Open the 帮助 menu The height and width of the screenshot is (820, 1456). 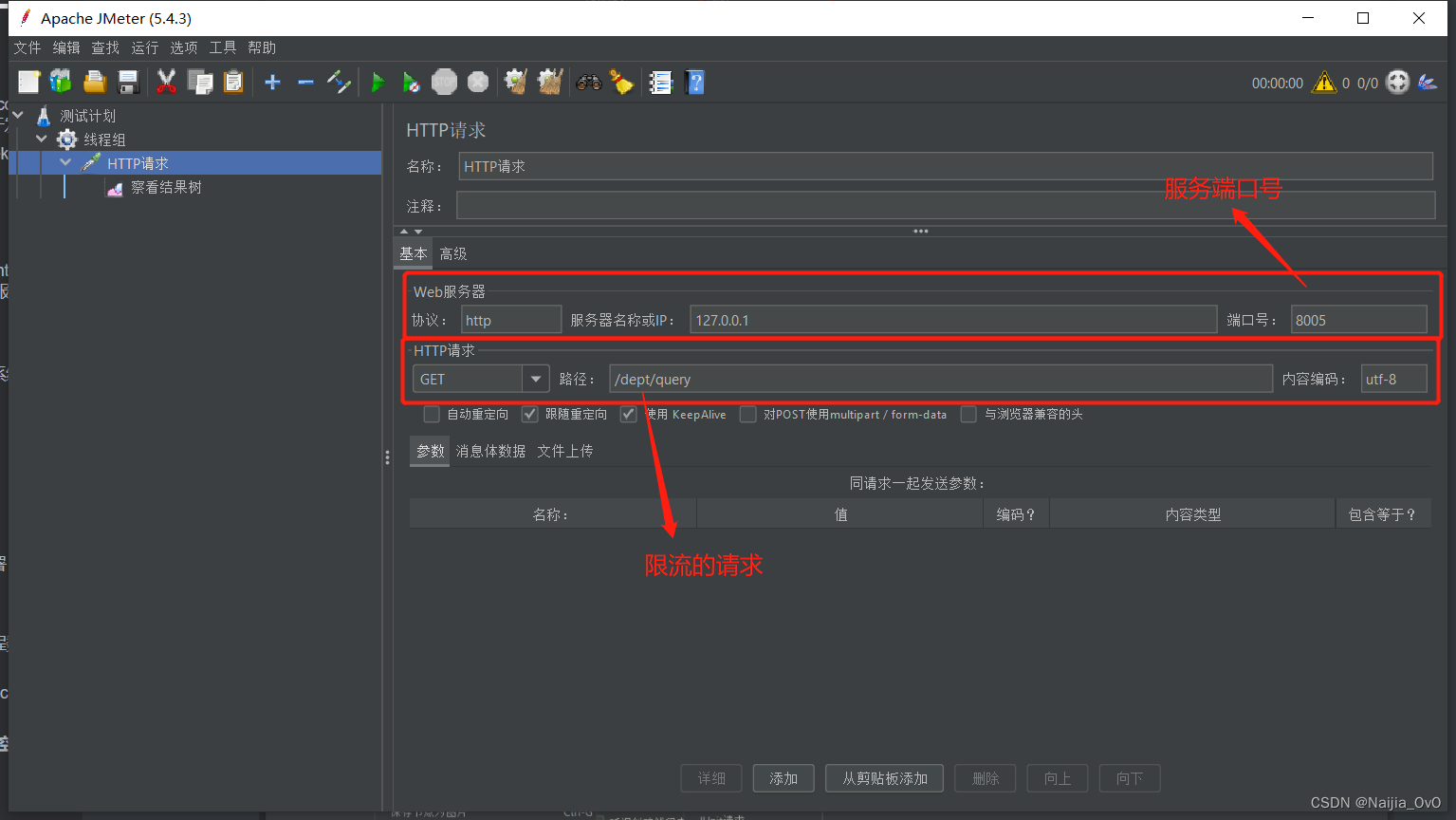(x=262, y=47)
